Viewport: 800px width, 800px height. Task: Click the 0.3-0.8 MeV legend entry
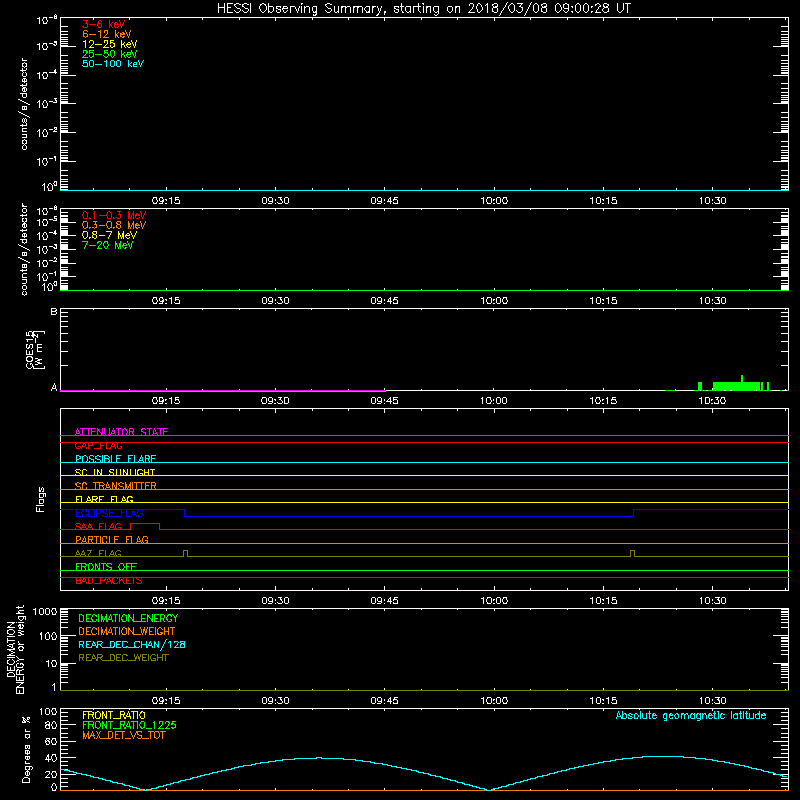[114, 225]
